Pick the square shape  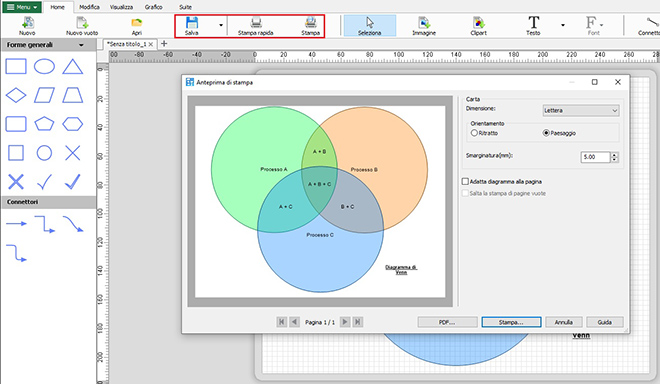(x=16, y=153)
